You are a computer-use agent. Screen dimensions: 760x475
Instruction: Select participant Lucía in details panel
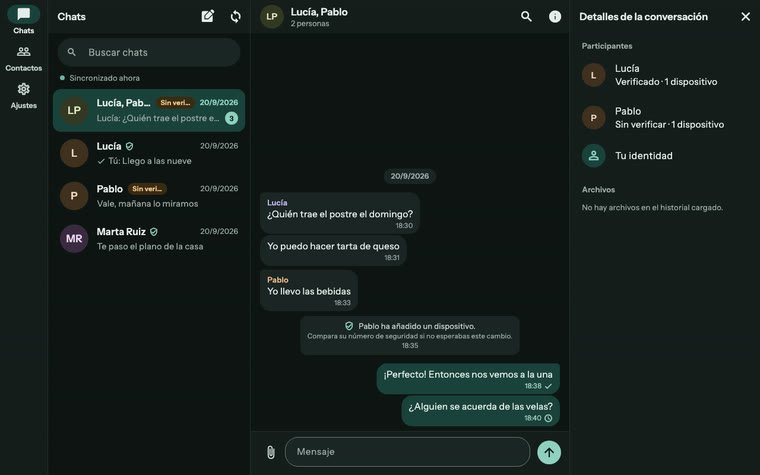coord(665,75)
